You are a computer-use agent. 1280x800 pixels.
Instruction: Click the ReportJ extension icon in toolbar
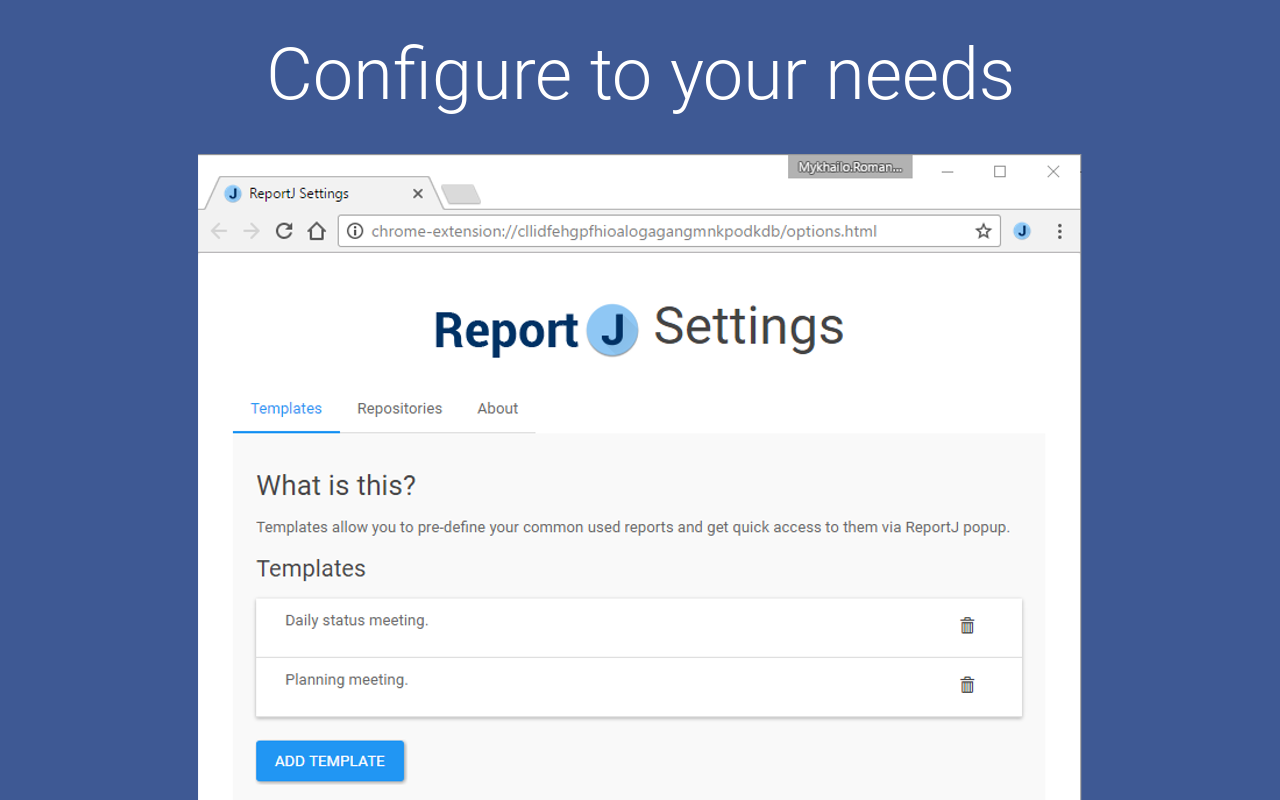tap(1021, 231)
